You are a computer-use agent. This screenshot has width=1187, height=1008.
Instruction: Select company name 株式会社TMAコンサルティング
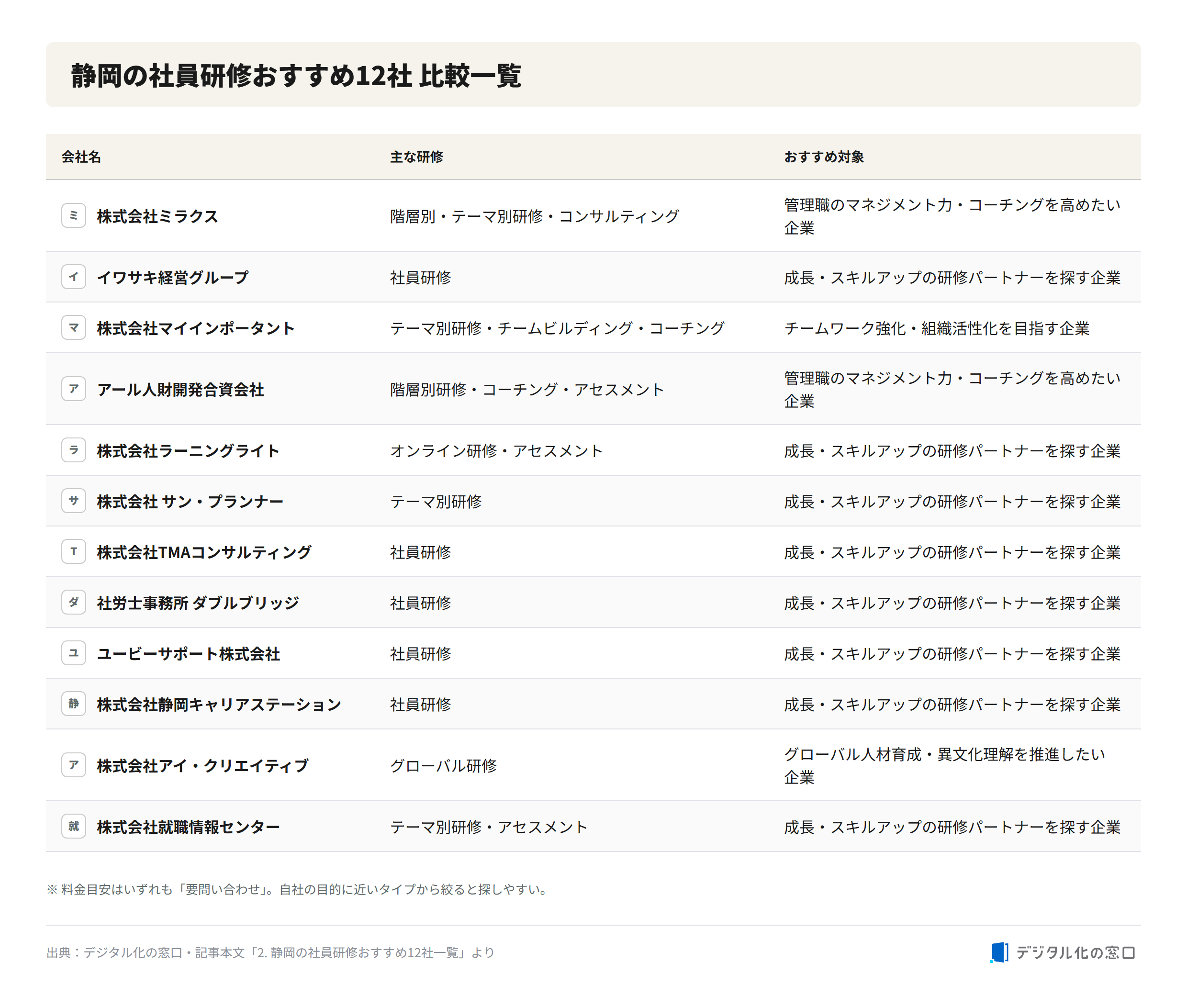click(x=204, y=552)
